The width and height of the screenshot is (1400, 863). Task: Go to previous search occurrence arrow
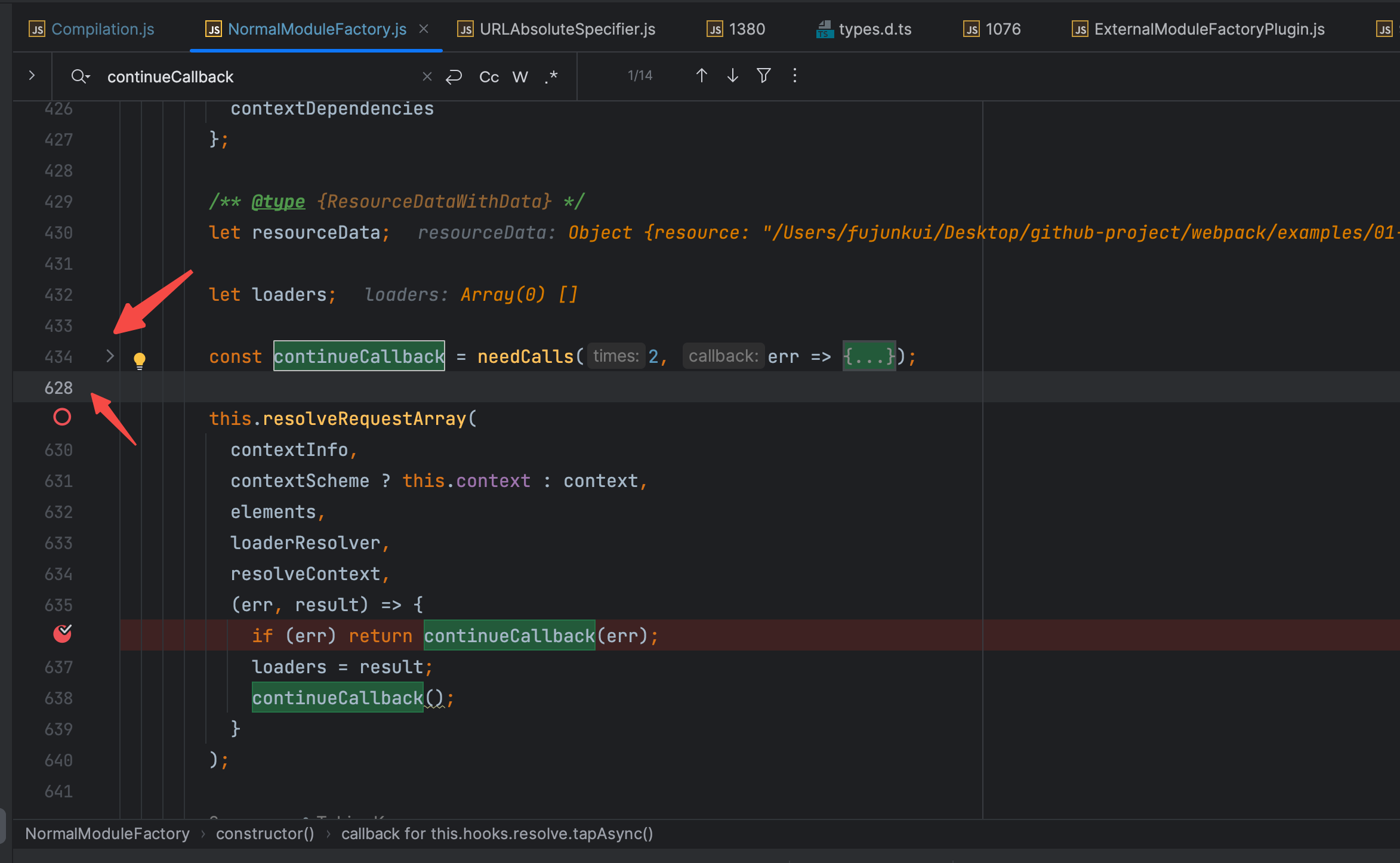tap(702, 76)
